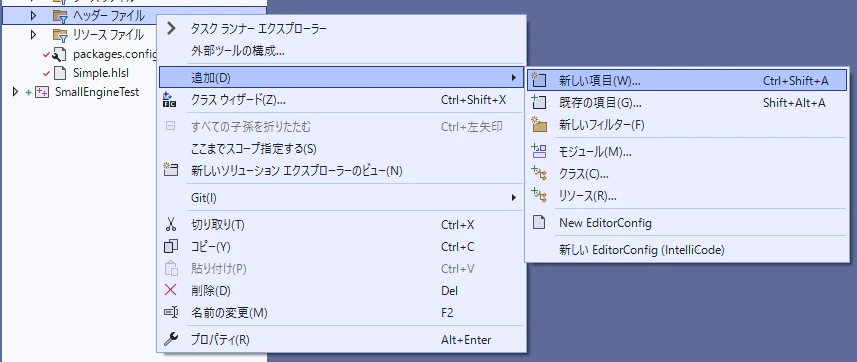This screenshot has width=857, height=362.
Task: Choose New EditorConfig menu entry
Action: [x=687, y=223]
